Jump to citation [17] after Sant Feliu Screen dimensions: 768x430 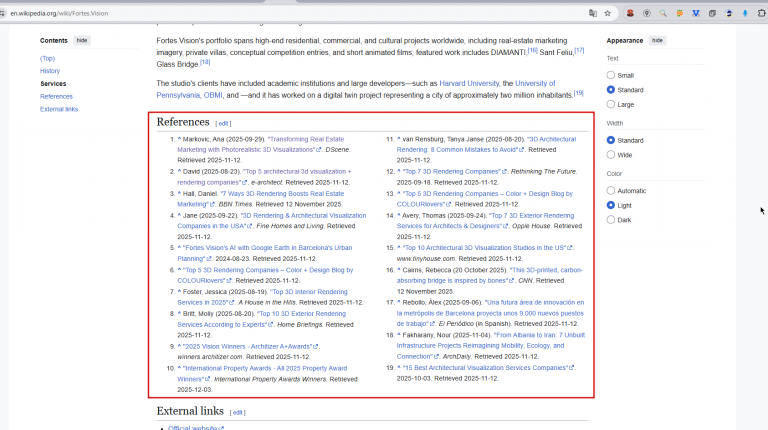point(579,50)
